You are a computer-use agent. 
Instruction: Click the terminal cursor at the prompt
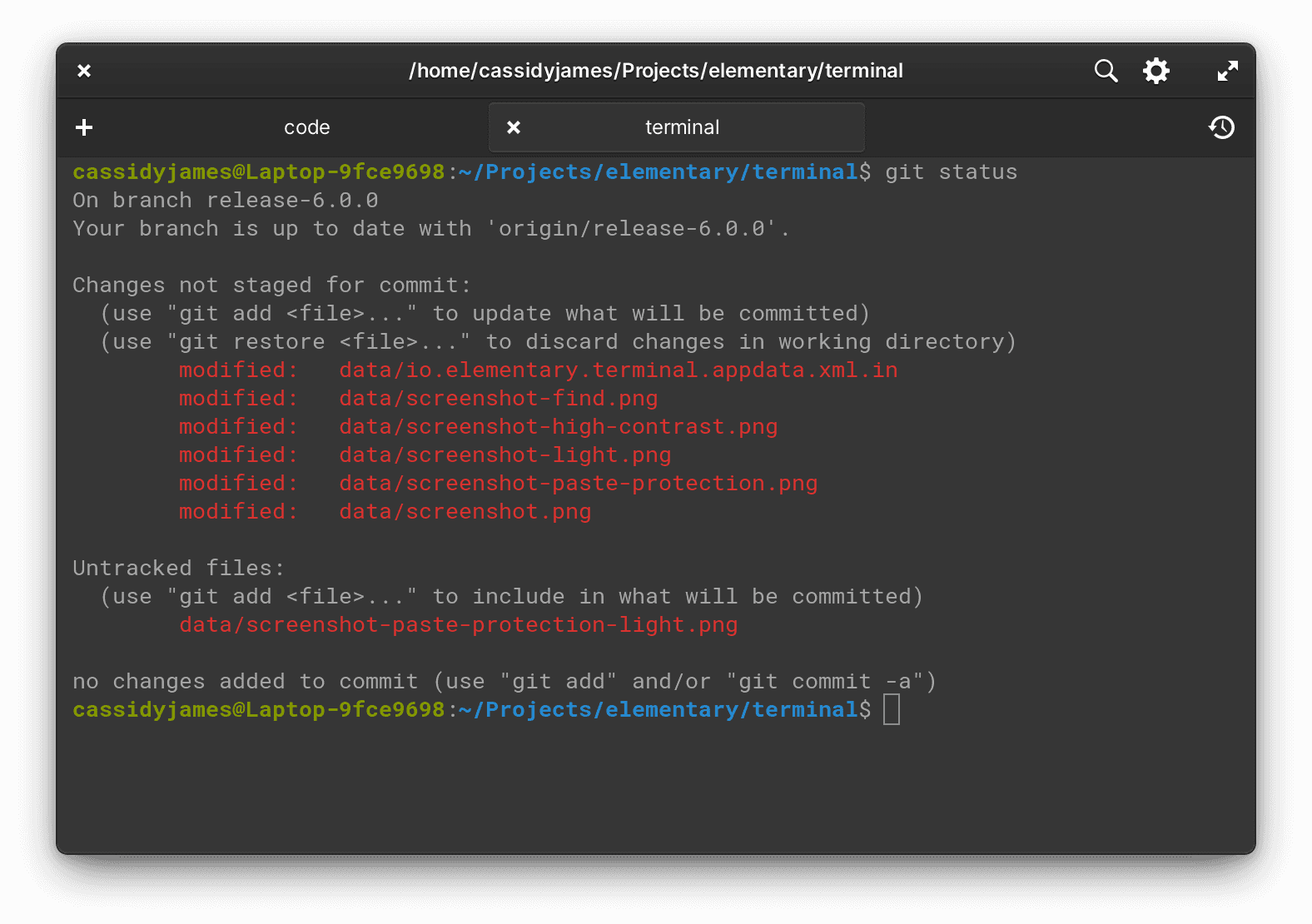tap(892, 709)
